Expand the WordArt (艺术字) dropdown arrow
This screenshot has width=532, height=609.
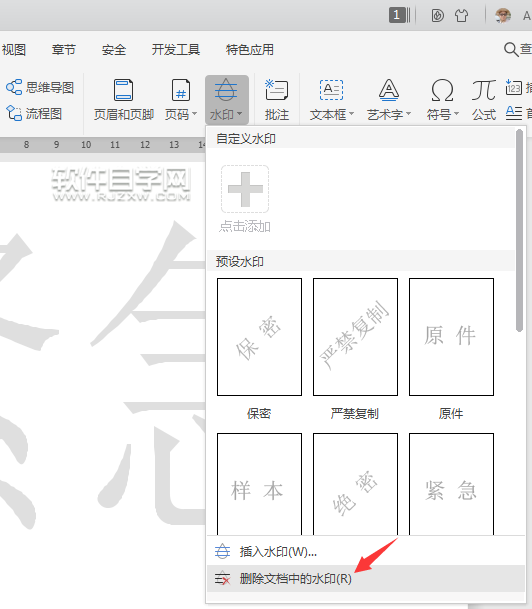pyautogui.click(x=408, y=114)
